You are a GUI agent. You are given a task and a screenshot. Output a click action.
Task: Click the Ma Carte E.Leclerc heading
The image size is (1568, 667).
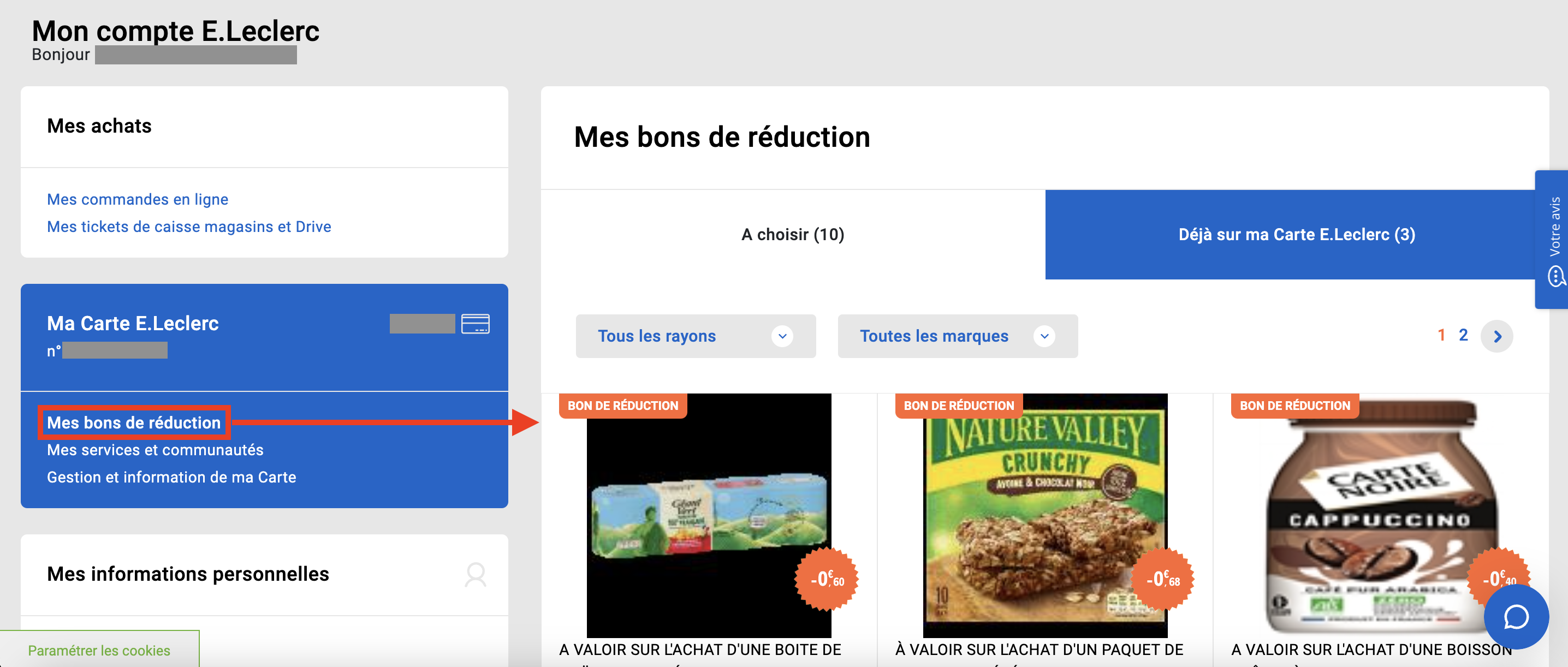point(133,323)
